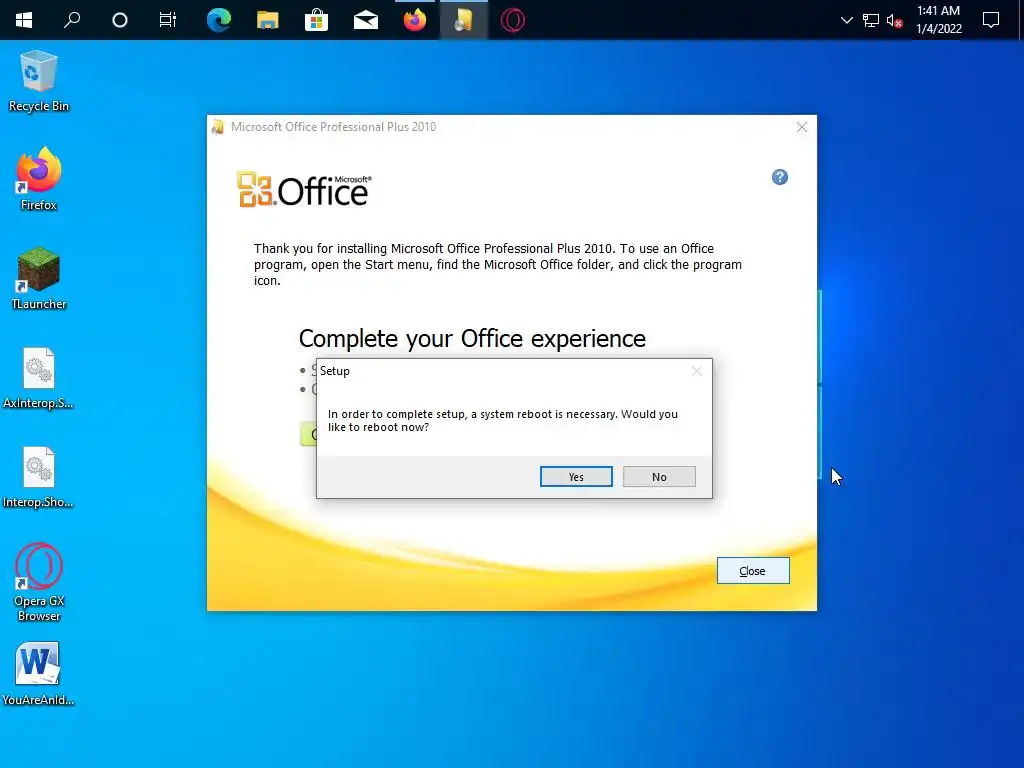The image size is (1024, 768).
Task: Close the Microsoft Office Professional Plus 2010 window
Action: coord(802,127)
